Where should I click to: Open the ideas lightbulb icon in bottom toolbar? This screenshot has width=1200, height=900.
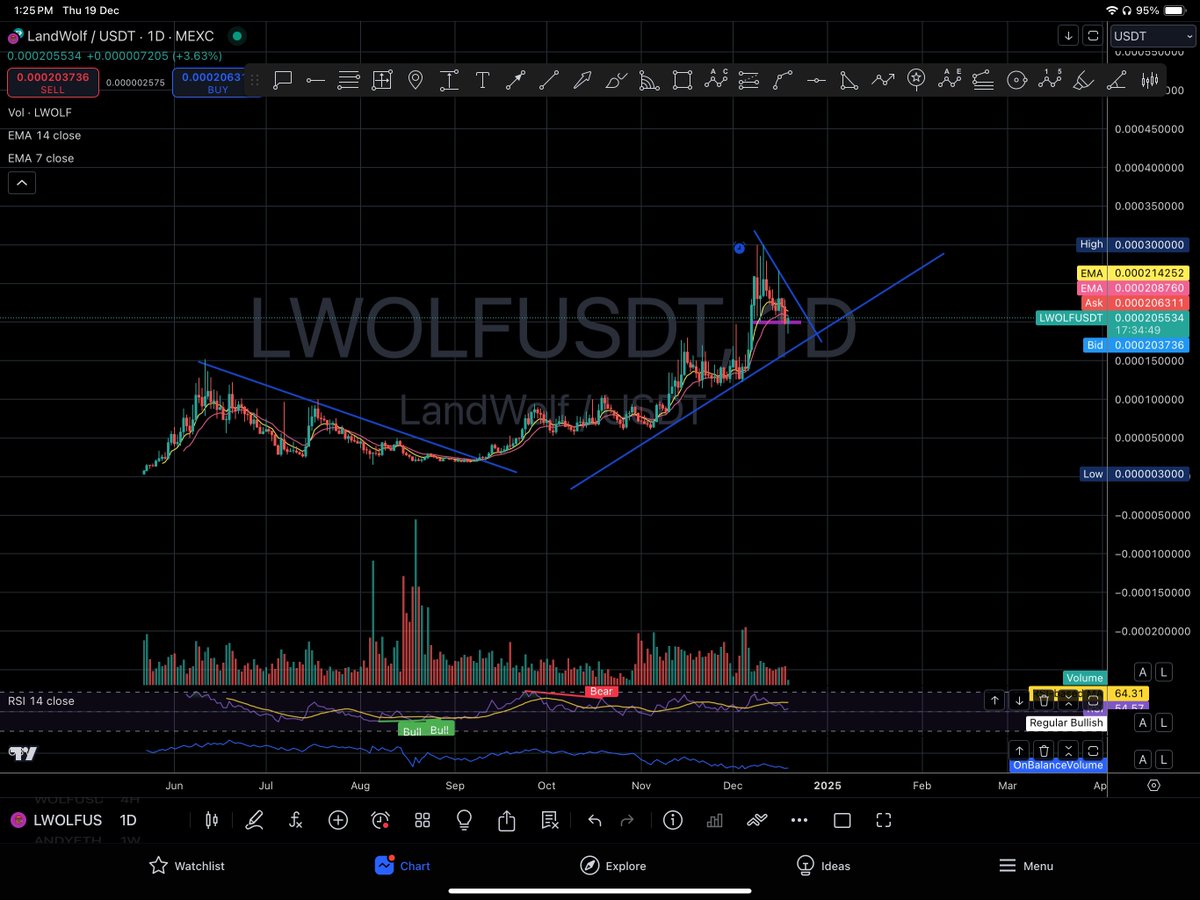pyautogui.click(x=464, y=820)
